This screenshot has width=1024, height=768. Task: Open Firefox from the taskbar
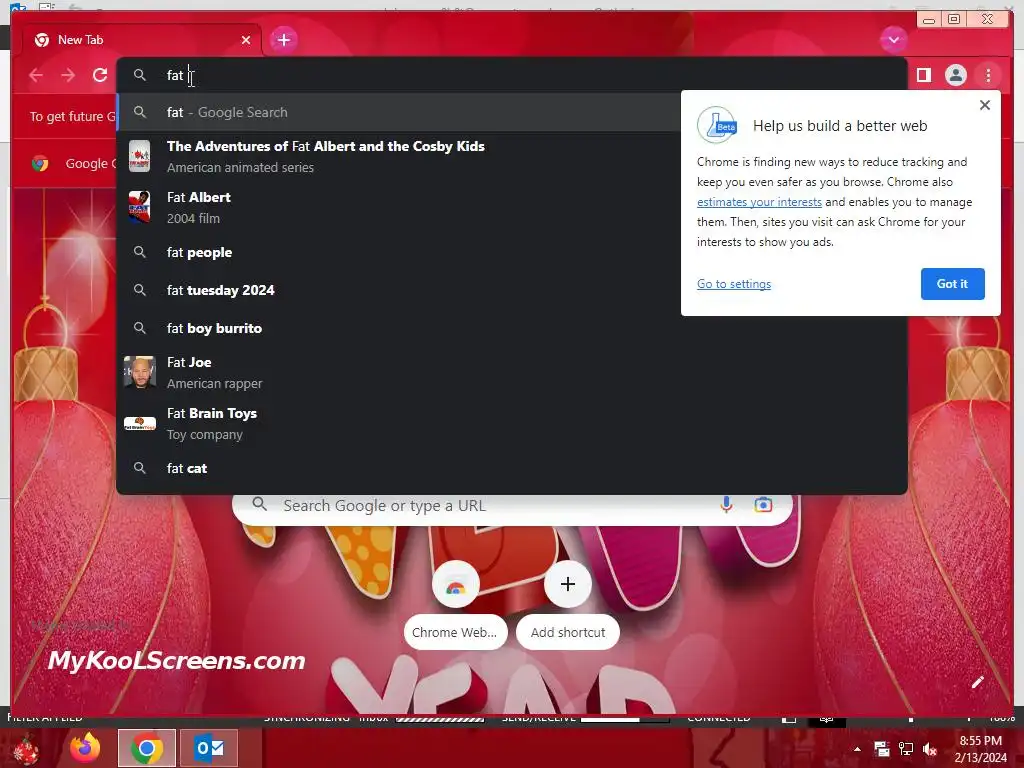(x=86, y=748)
